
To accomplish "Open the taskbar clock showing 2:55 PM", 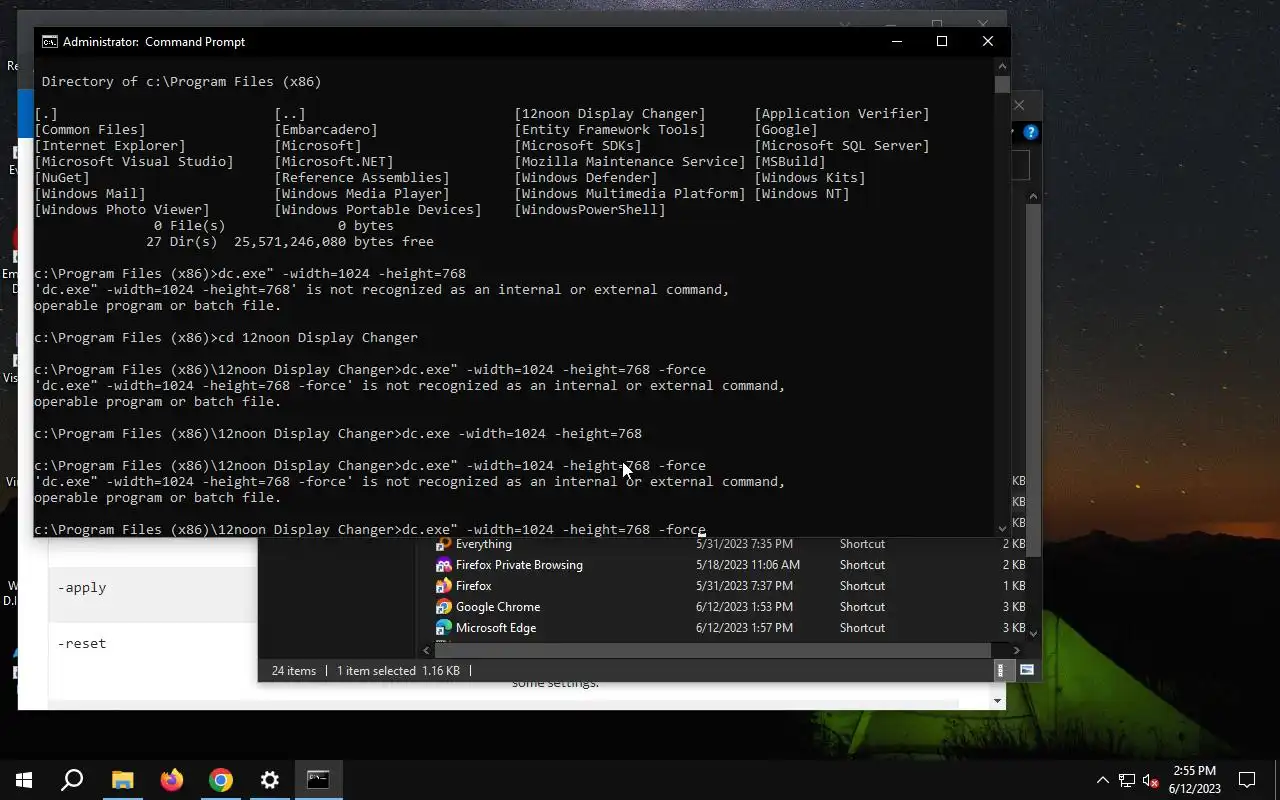I will coord(1193,780).
